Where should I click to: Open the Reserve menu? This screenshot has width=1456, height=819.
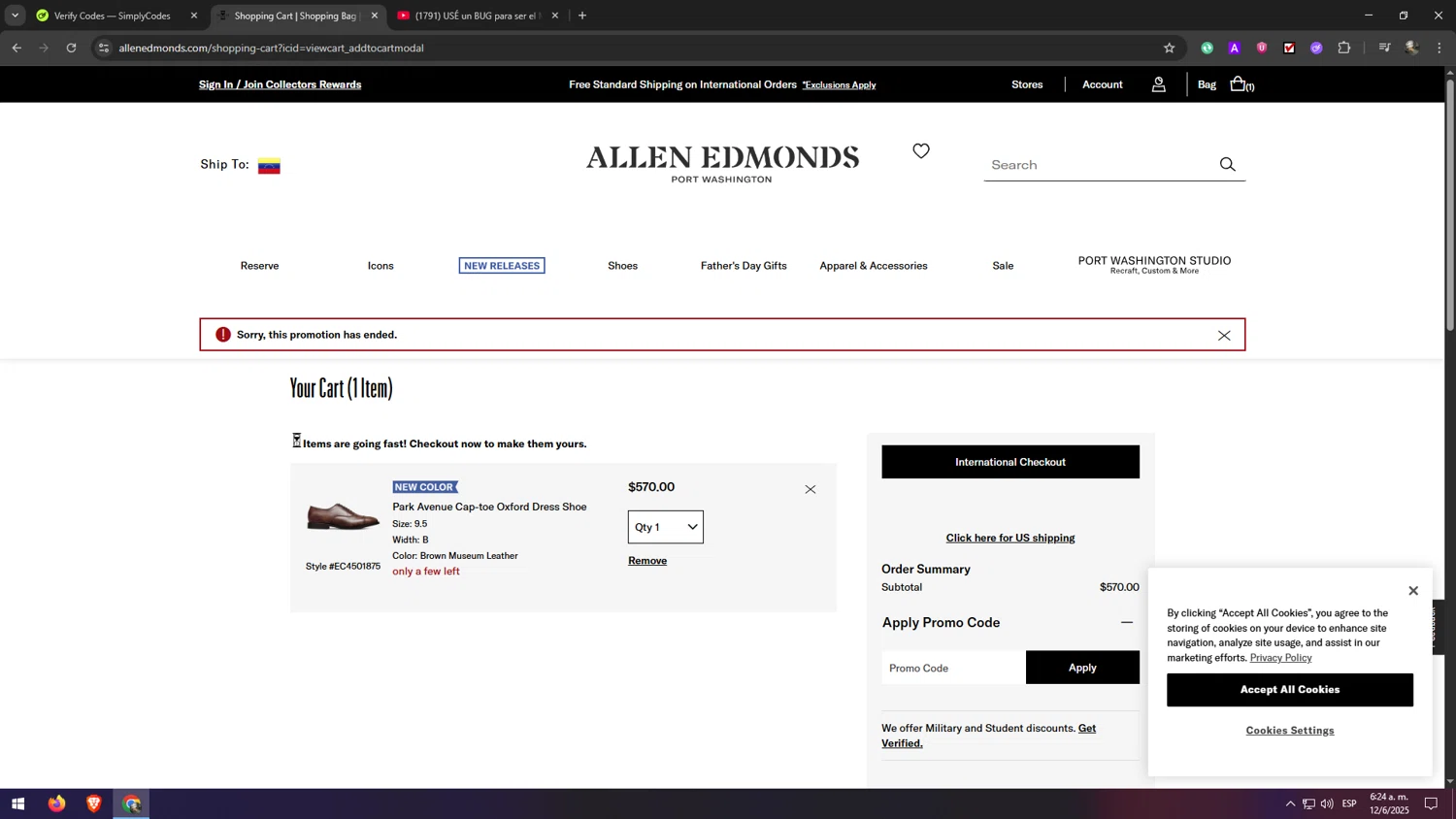(x=259, y=266)
